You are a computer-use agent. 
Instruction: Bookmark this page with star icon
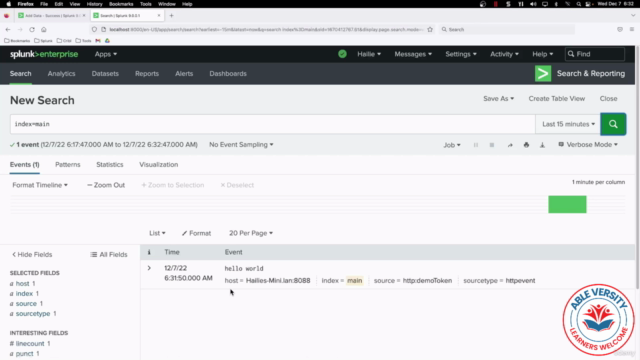430,29
